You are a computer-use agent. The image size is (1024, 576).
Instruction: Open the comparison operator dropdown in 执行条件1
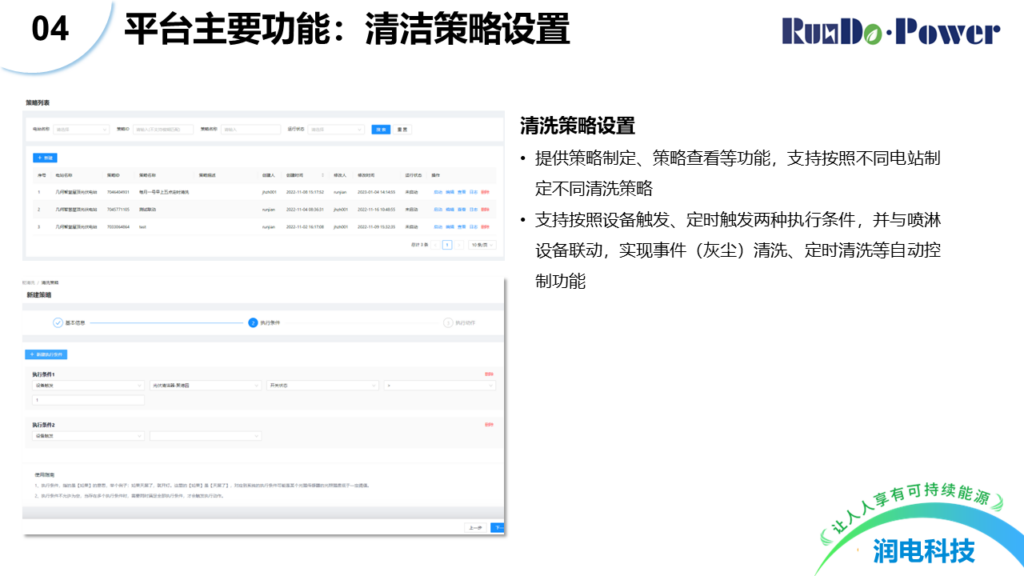tap(440, 385)
